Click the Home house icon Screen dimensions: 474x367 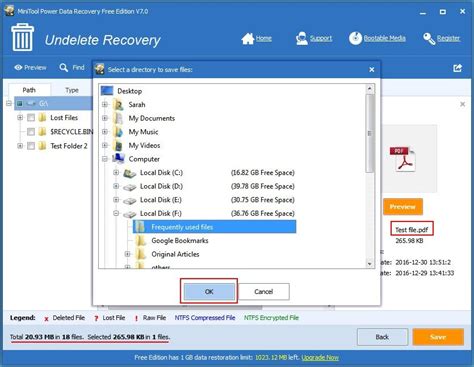248,39
